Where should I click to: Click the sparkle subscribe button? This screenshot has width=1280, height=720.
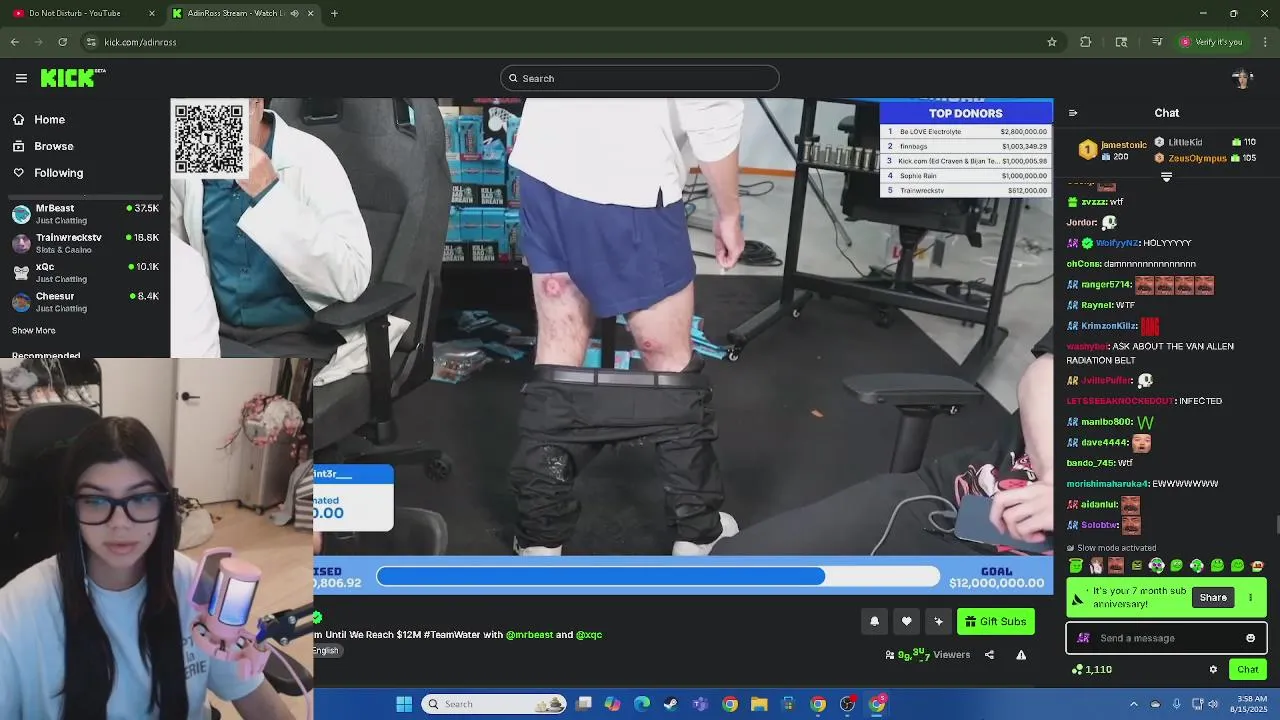coord(938,622)
